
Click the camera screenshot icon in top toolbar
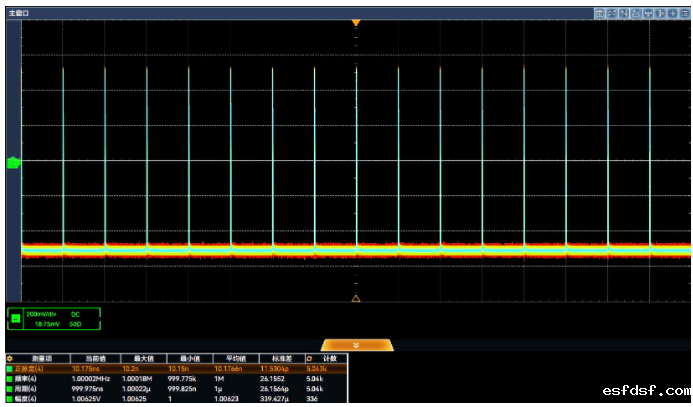point(598,14)
